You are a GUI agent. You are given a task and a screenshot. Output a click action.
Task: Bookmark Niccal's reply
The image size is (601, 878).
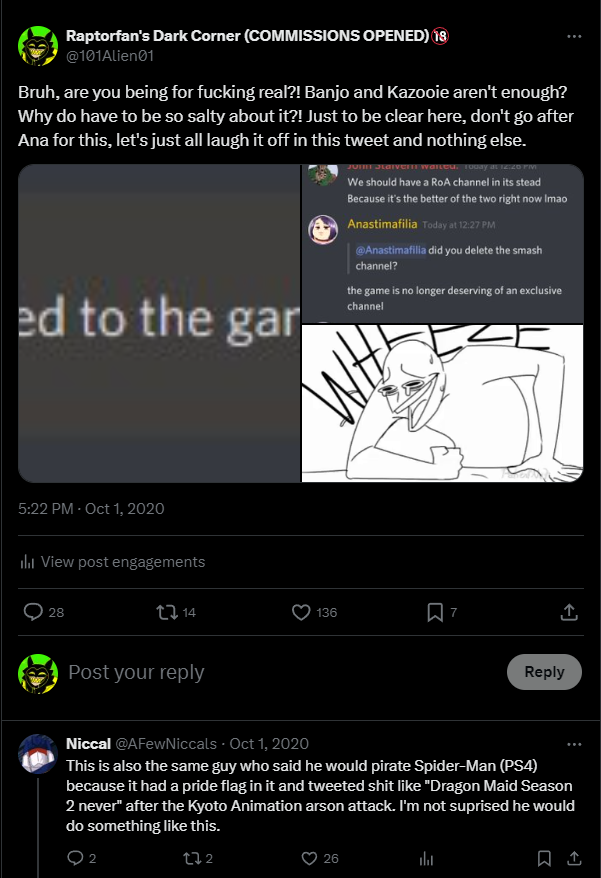coord(544,858)
